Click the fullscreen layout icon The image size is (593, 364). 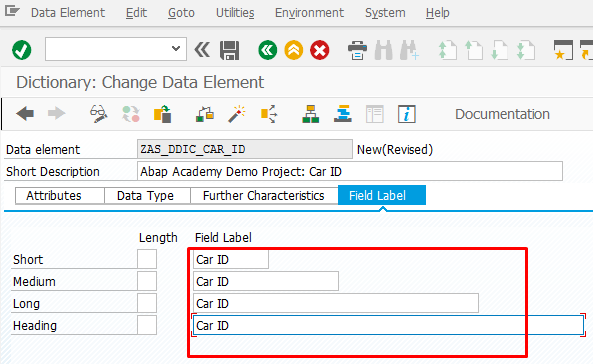375,114
